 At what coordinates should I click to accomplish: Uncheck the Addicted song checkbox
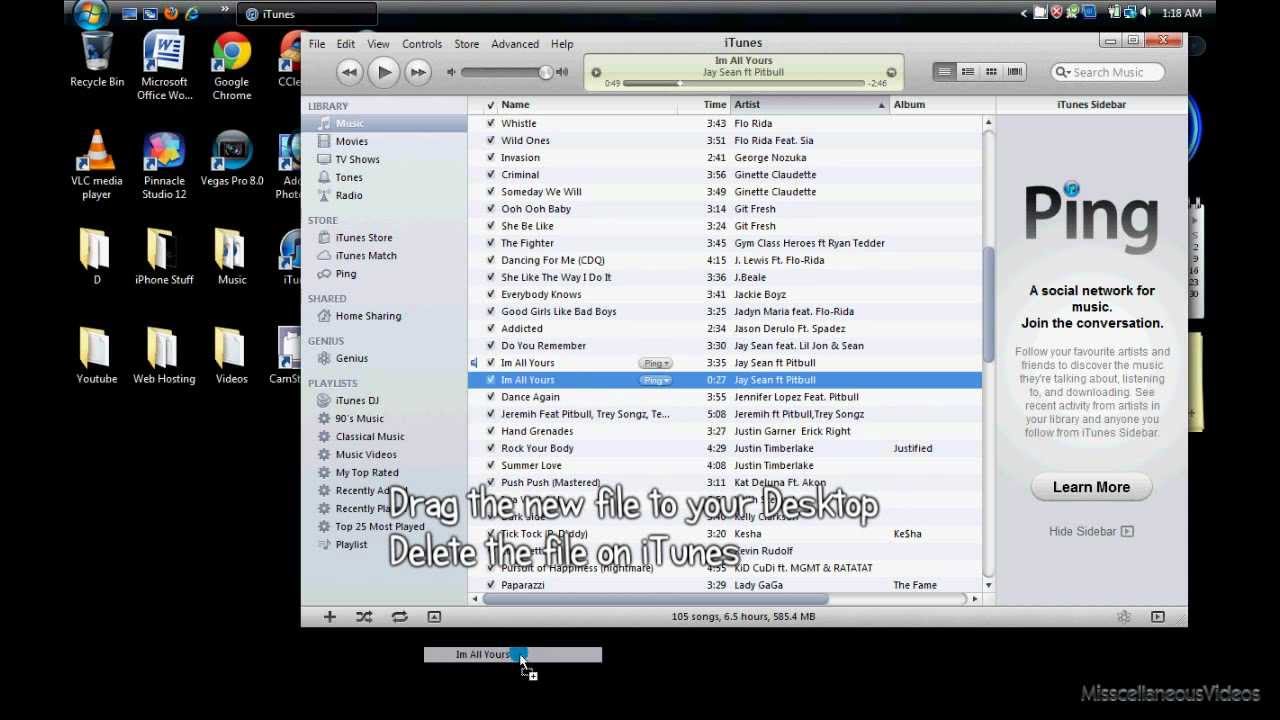coord(490,329)
